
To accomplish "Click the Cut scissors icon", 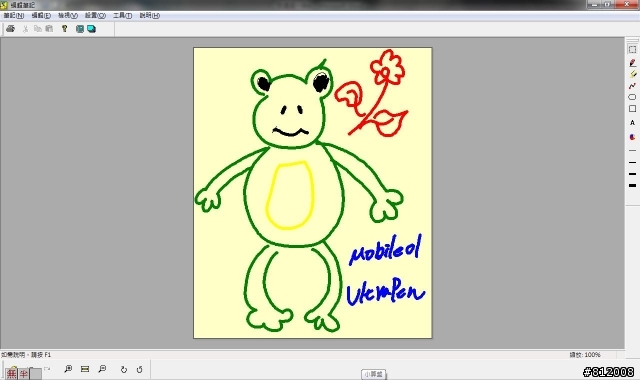I will (x=25, y=29).
